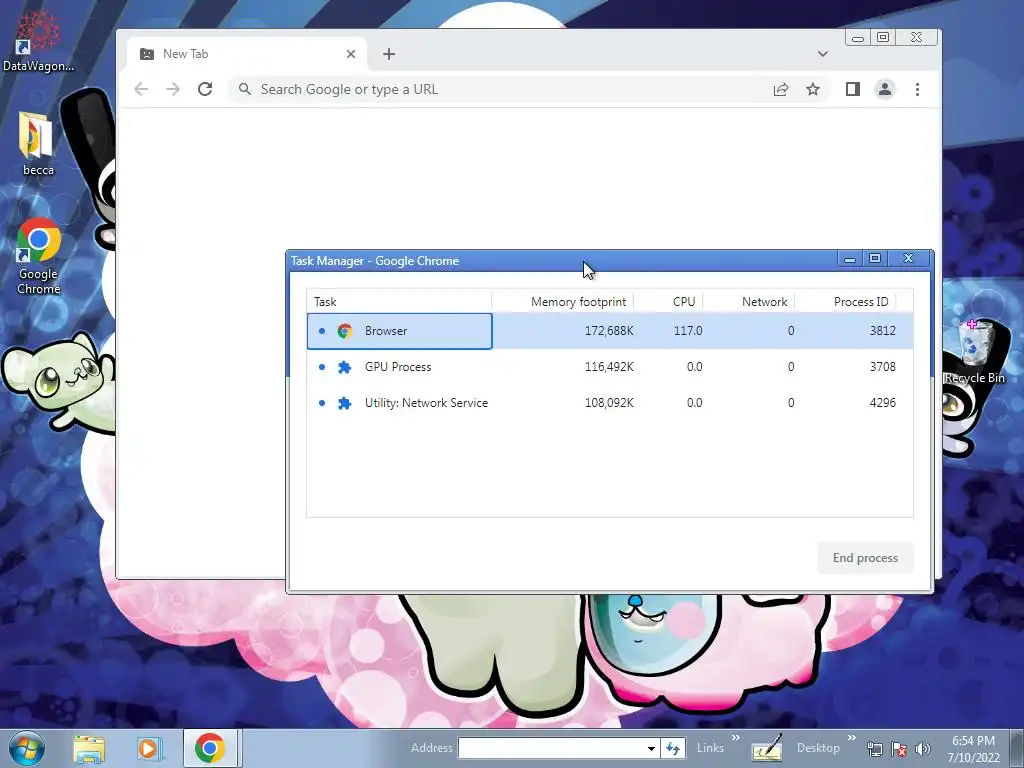Expand the tab search chevron
This screenshot has height=768, width=1024.
click(x=823, y=54)
